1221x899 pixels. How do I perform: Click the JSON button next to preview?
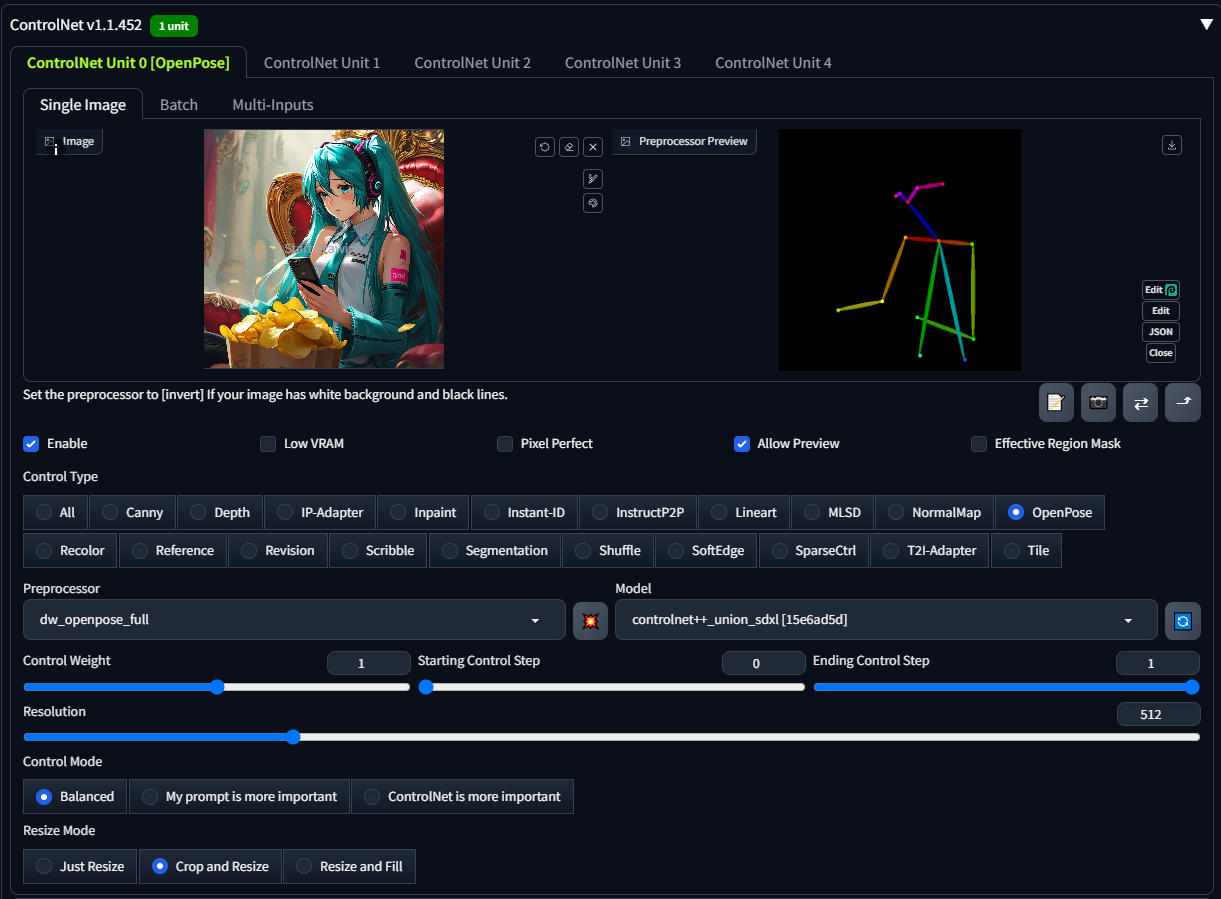[1160, 332]
